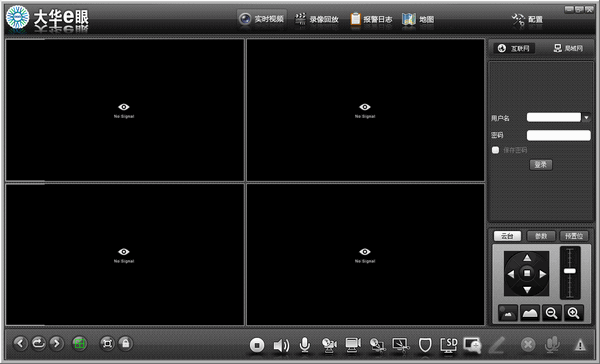Image resolution: width=600 pixels, height=364 pixels.
Task: Click the PTZ speed vertical slider handle
Action: point(570,271)
